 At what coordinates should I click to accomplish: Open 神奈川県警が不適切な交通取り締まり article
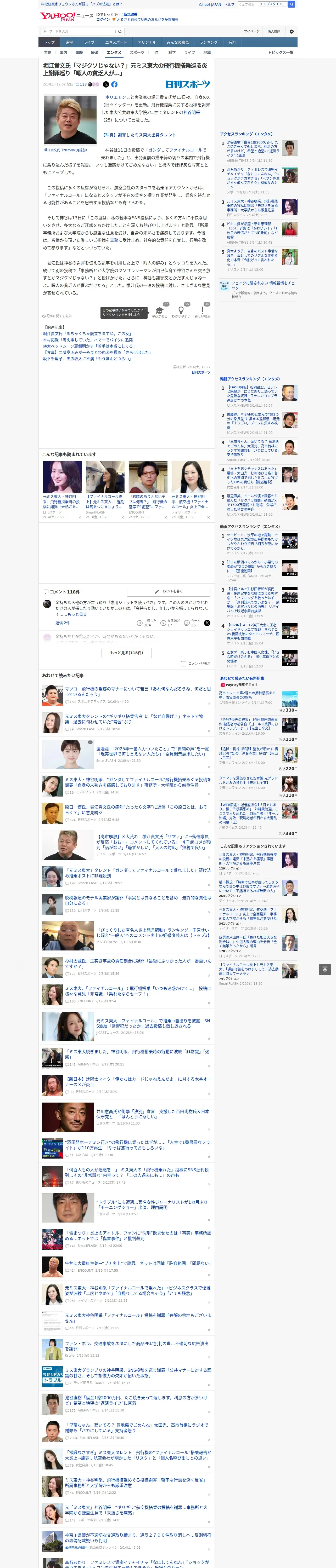click(138, 1538)
